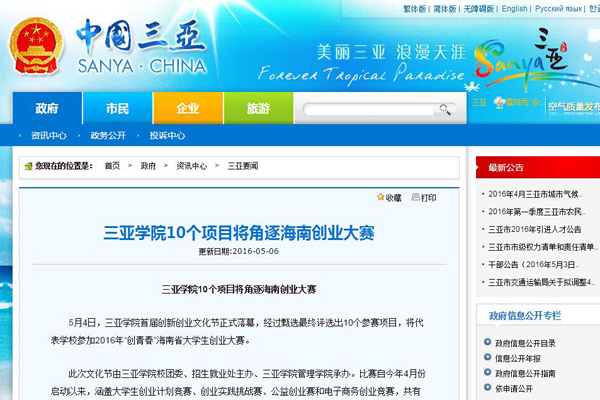Switch language to English
Viewport: 600px width, 400px height.
tap(514, 9)
